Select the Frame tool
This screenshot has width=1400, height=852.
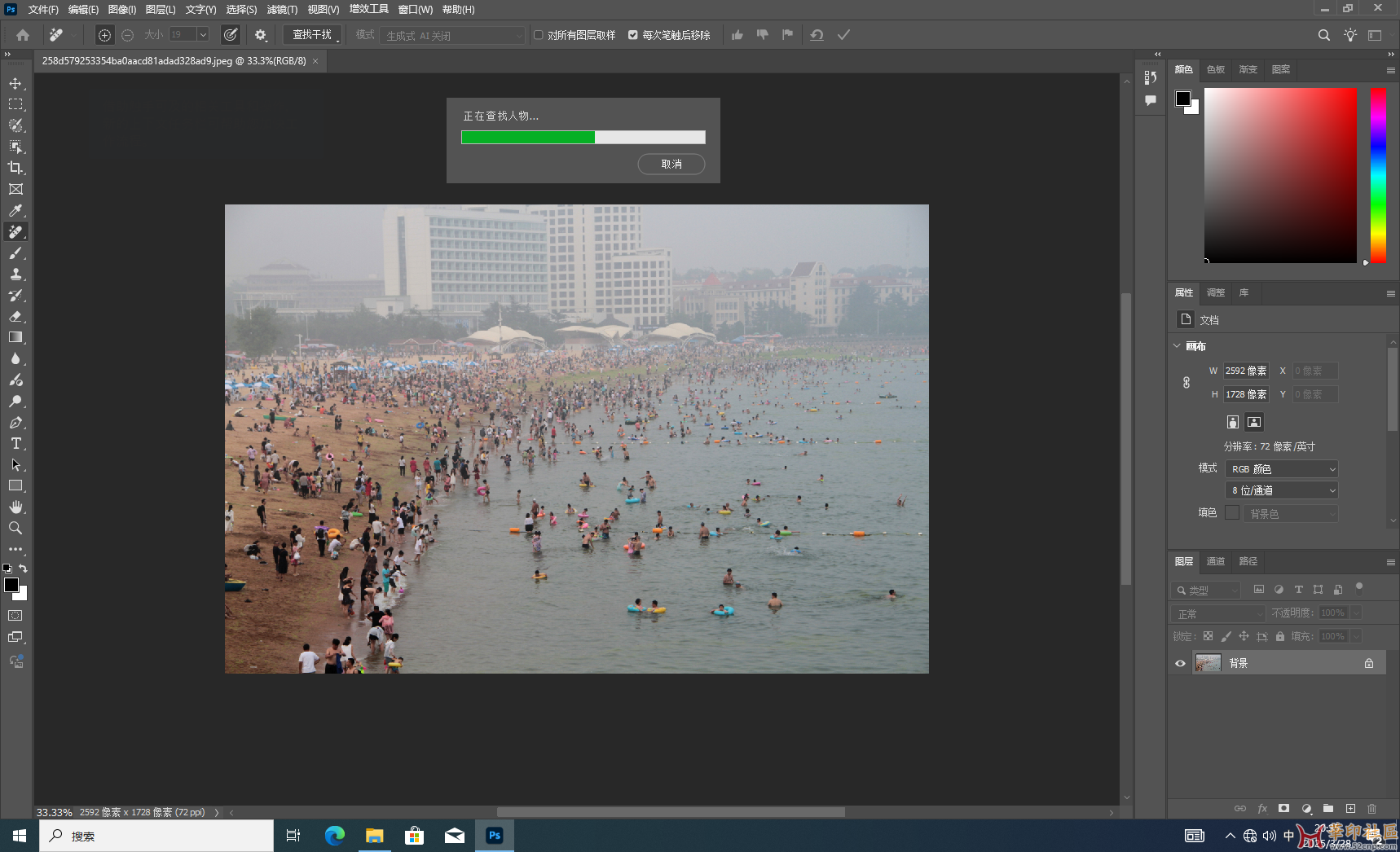pyautogui.click(x=15, y=189)
